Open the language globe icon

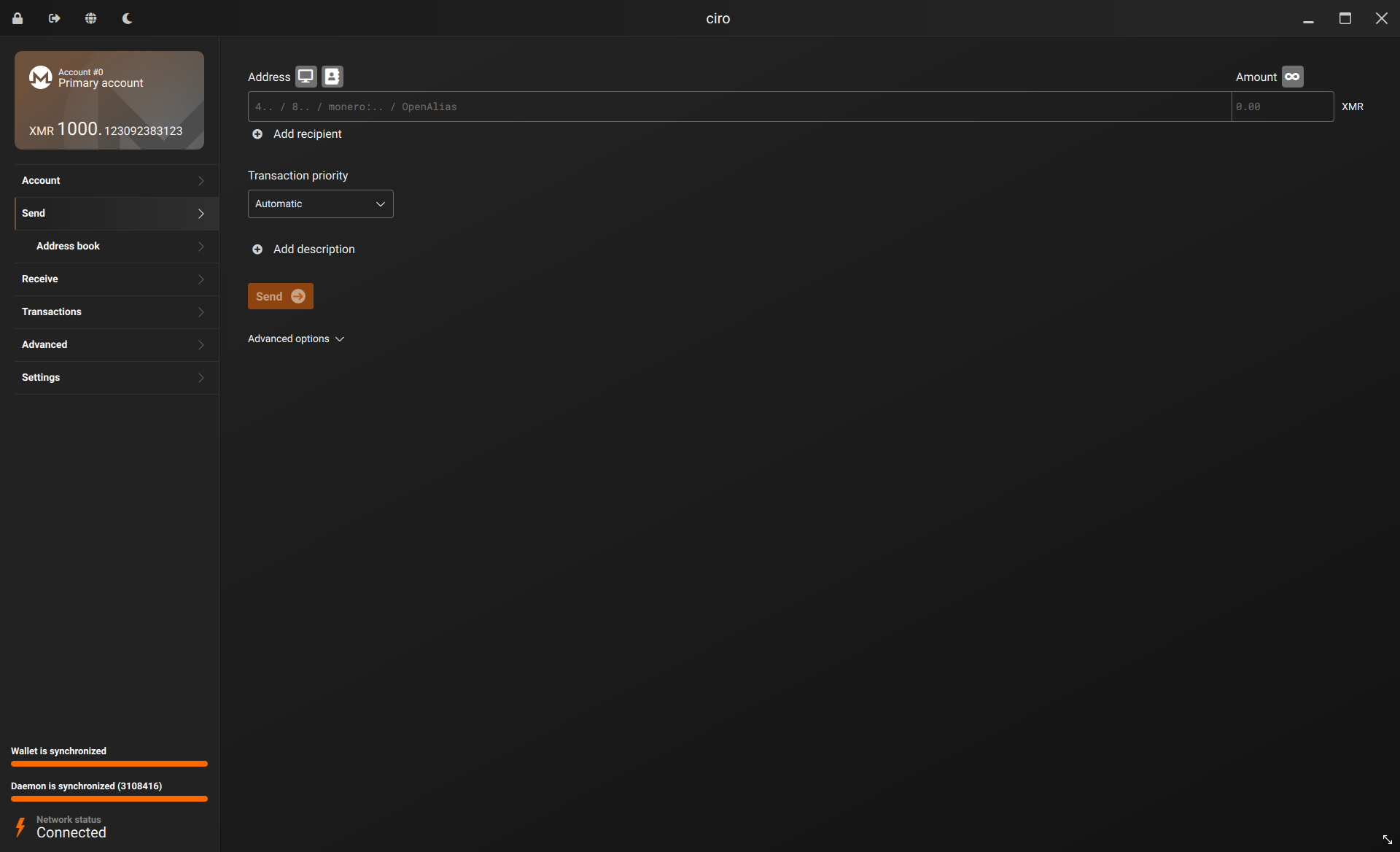click(x=90, y=18)
